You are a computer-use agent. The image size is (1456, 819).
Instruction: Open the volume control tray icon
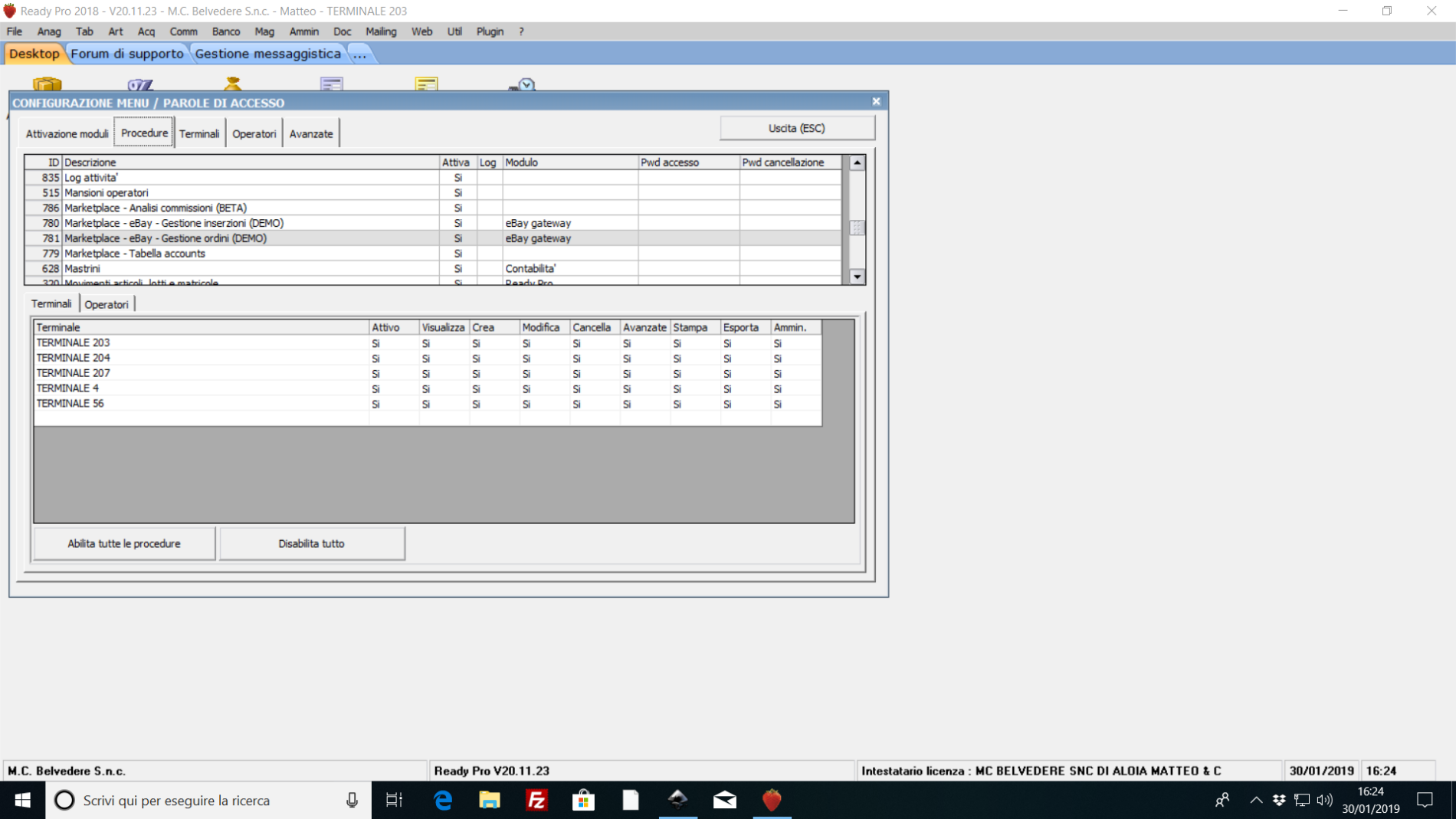click(x=1325, y=800)
